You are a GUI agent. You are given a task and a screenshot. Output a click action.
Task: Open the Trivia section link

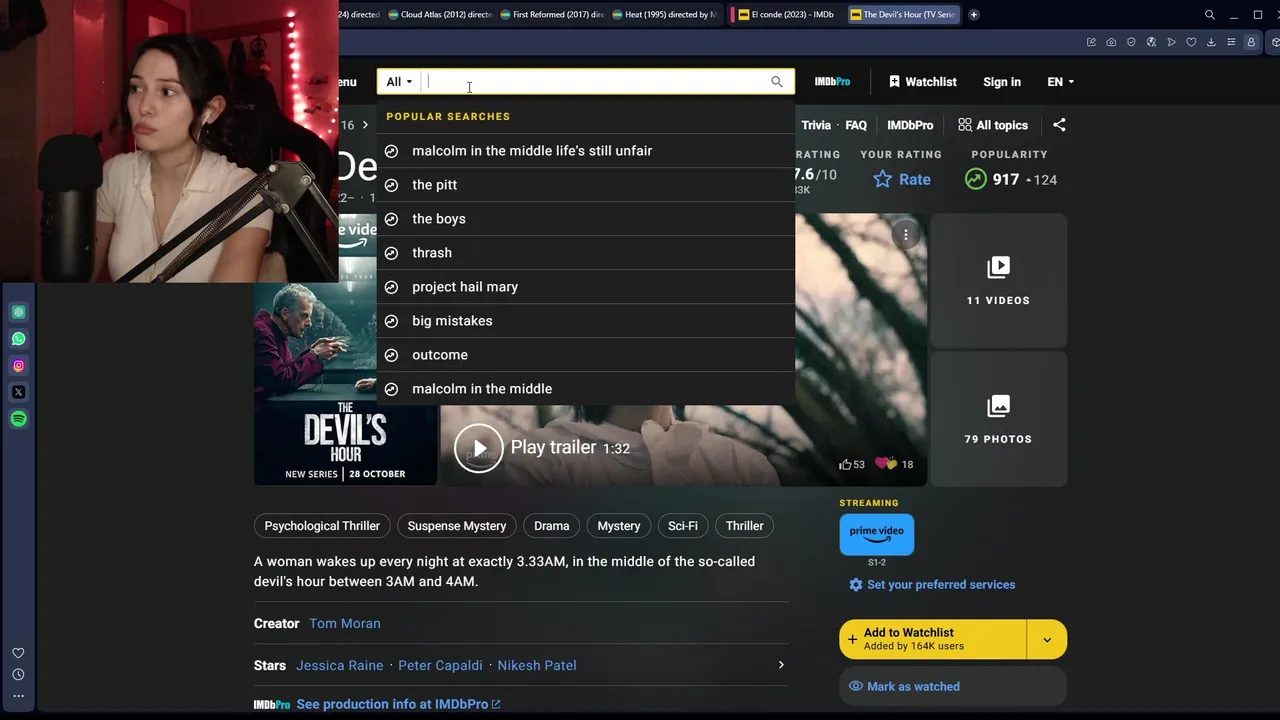tap(816, 125)
